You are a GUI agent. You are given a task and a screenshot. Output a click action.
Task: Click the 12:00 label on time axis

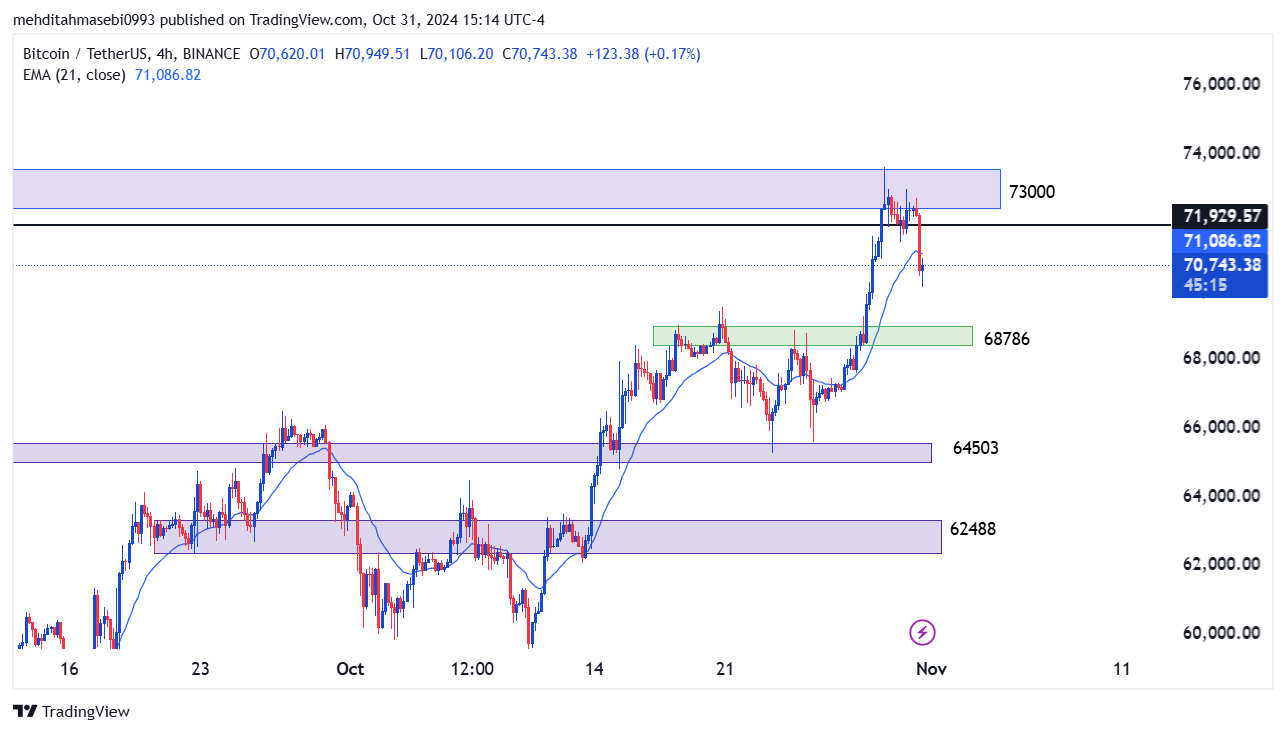[x=472, y=669]
